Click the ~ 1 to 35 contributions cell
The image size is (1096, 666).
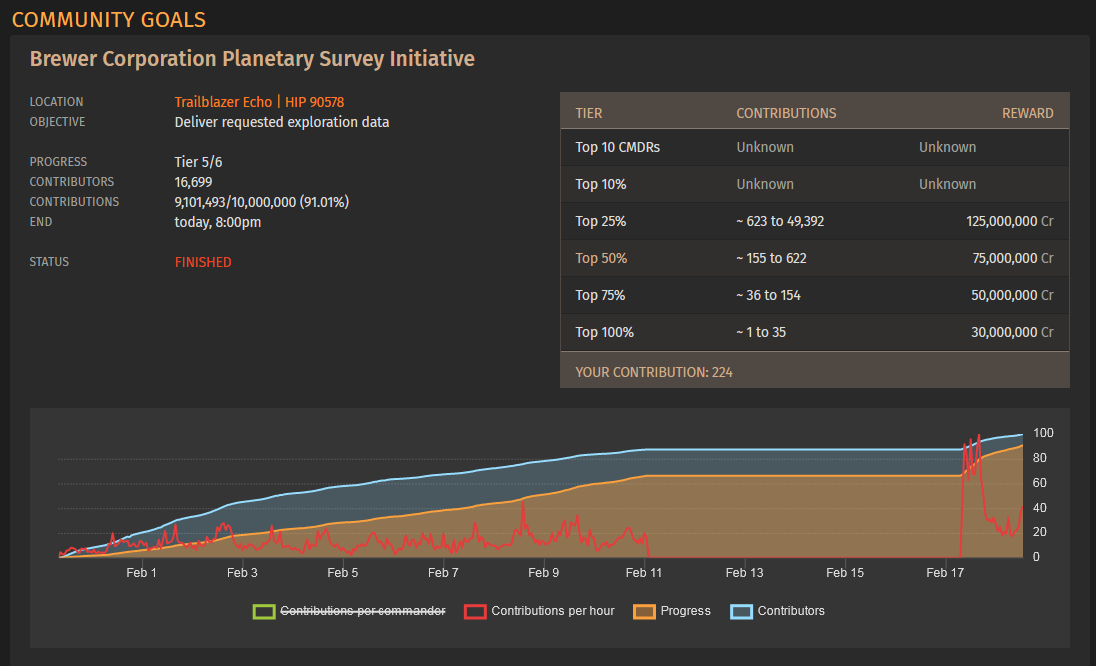tap(761, 333)
